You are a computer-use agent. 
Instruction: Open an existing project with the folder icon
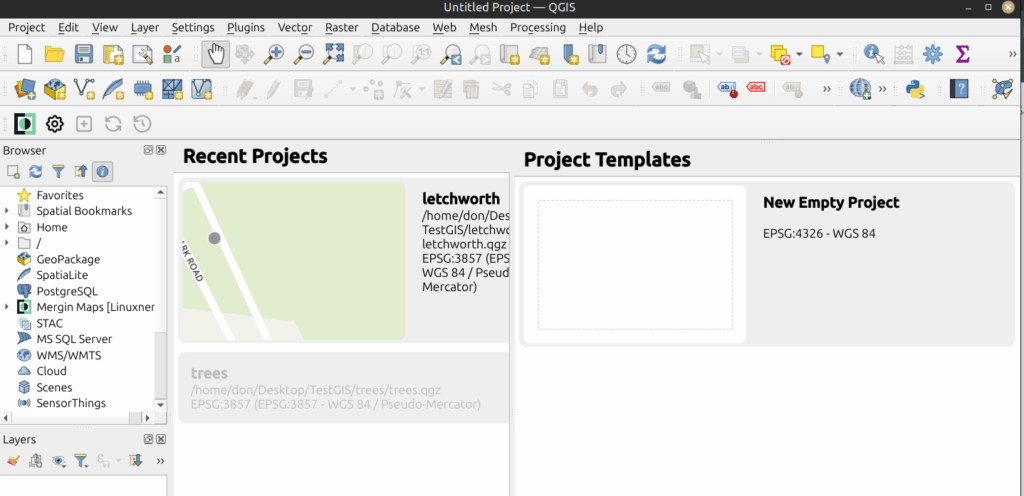pyautogui.click(x=54, y=54)
